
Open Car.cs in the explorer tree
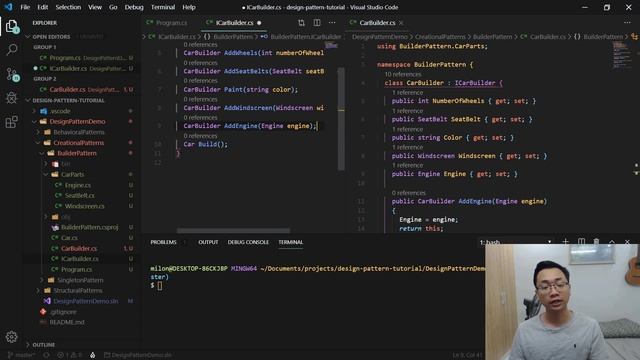[x=69, y=238]
